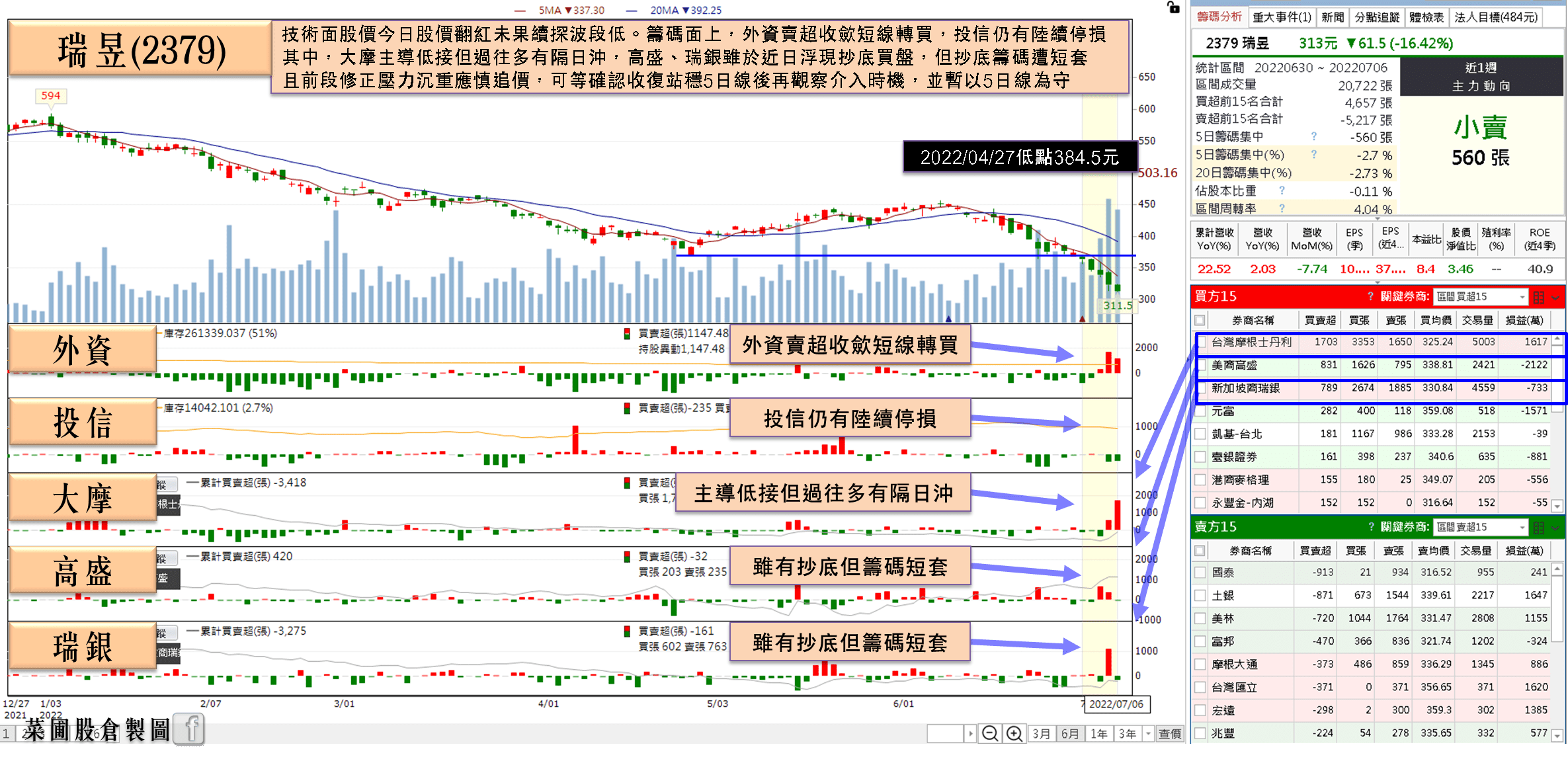Open the 區間賣超15 dropdown
Viewport: 1568px width, 765px height.
(x=1481, y=527)
